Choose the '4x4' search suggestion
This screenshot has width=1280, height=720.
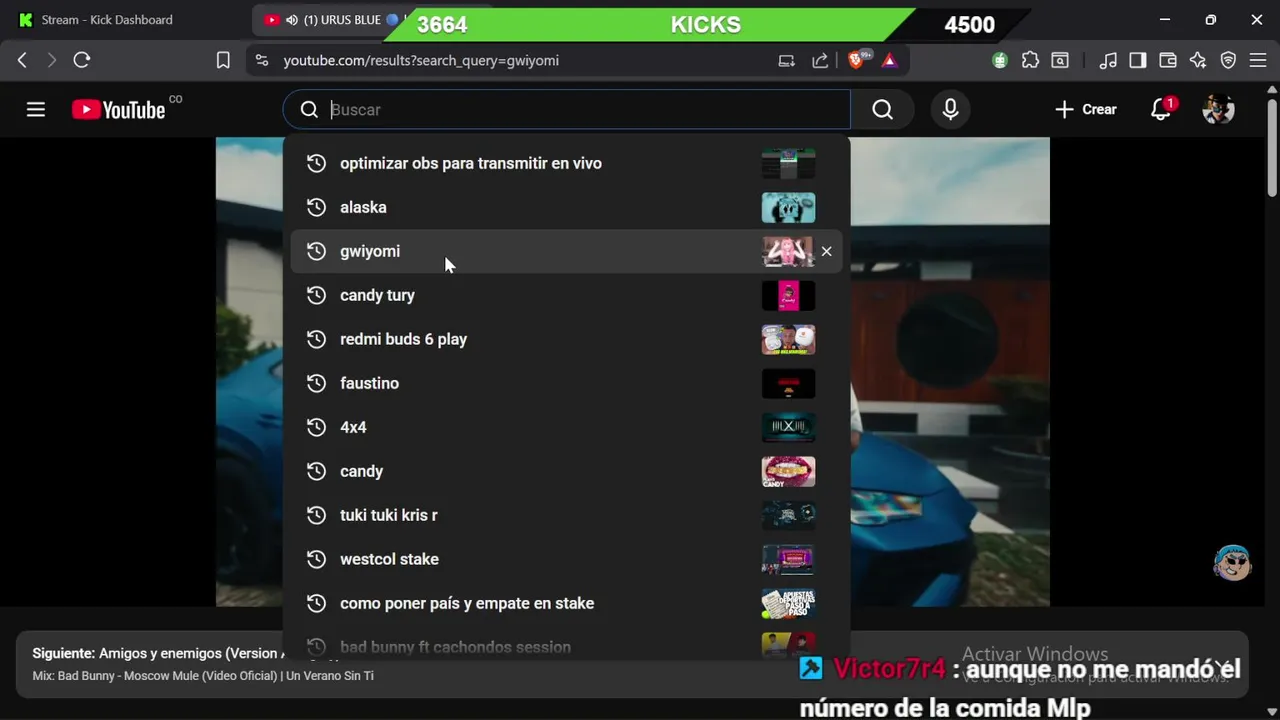pyautogui.click(x=566, y=427)
